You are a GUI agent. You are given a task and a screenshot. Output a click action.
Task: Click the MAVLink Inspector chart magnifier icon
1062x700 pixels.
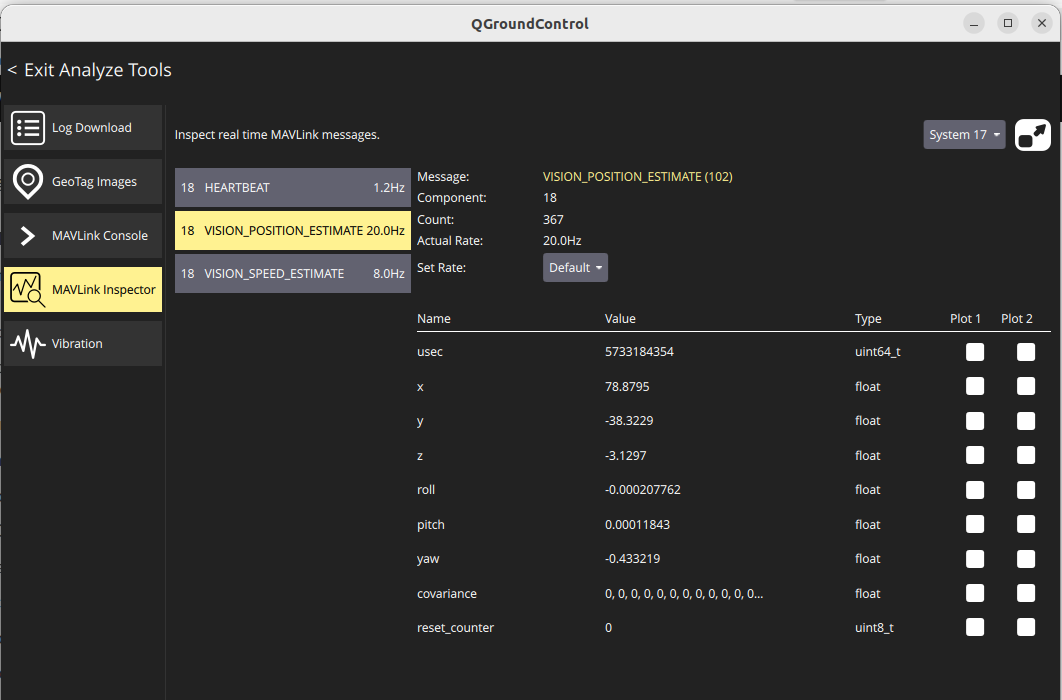click(28, 290)
